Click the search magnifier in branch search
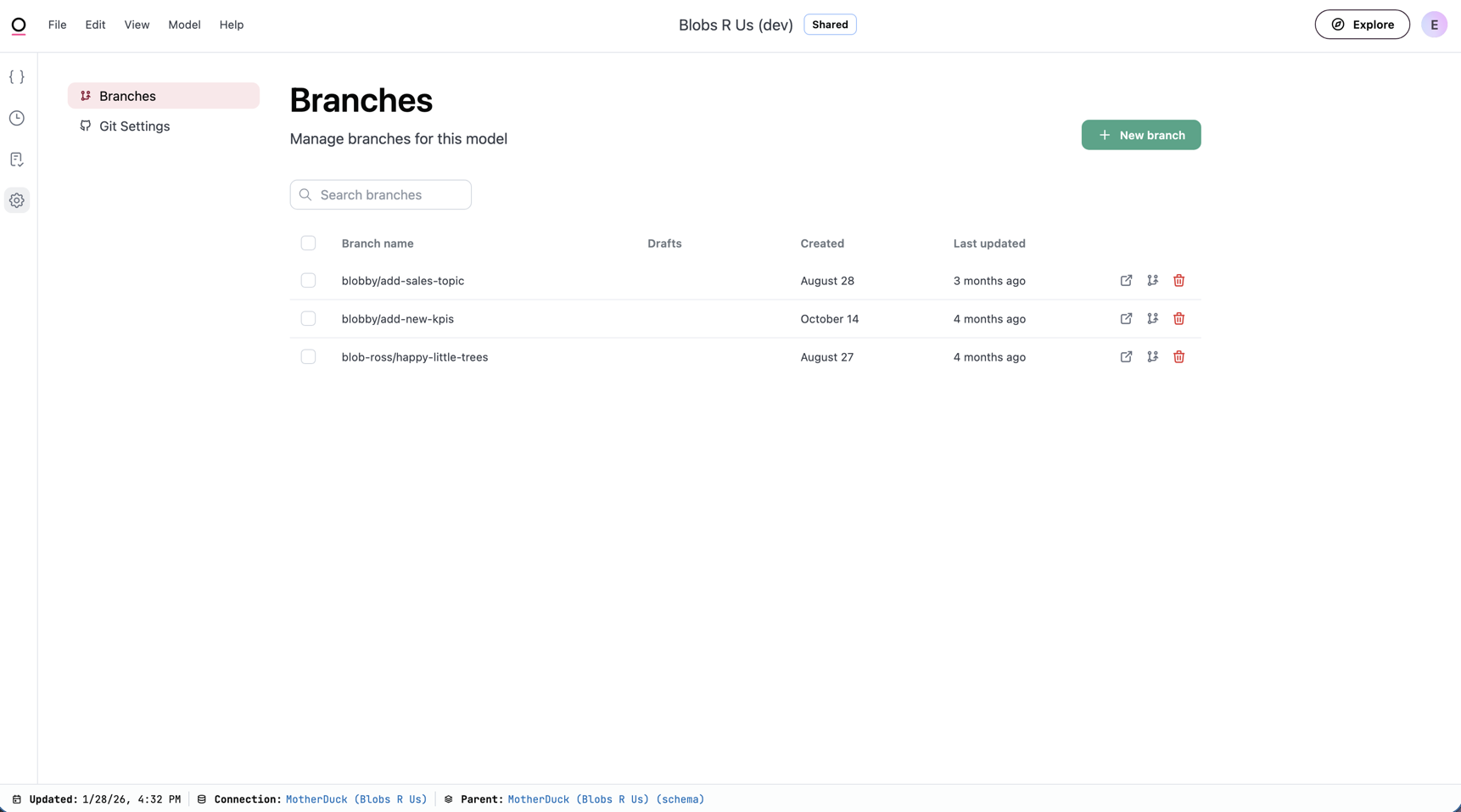This screenshot has height=812, width=1461. coord(306,194)
